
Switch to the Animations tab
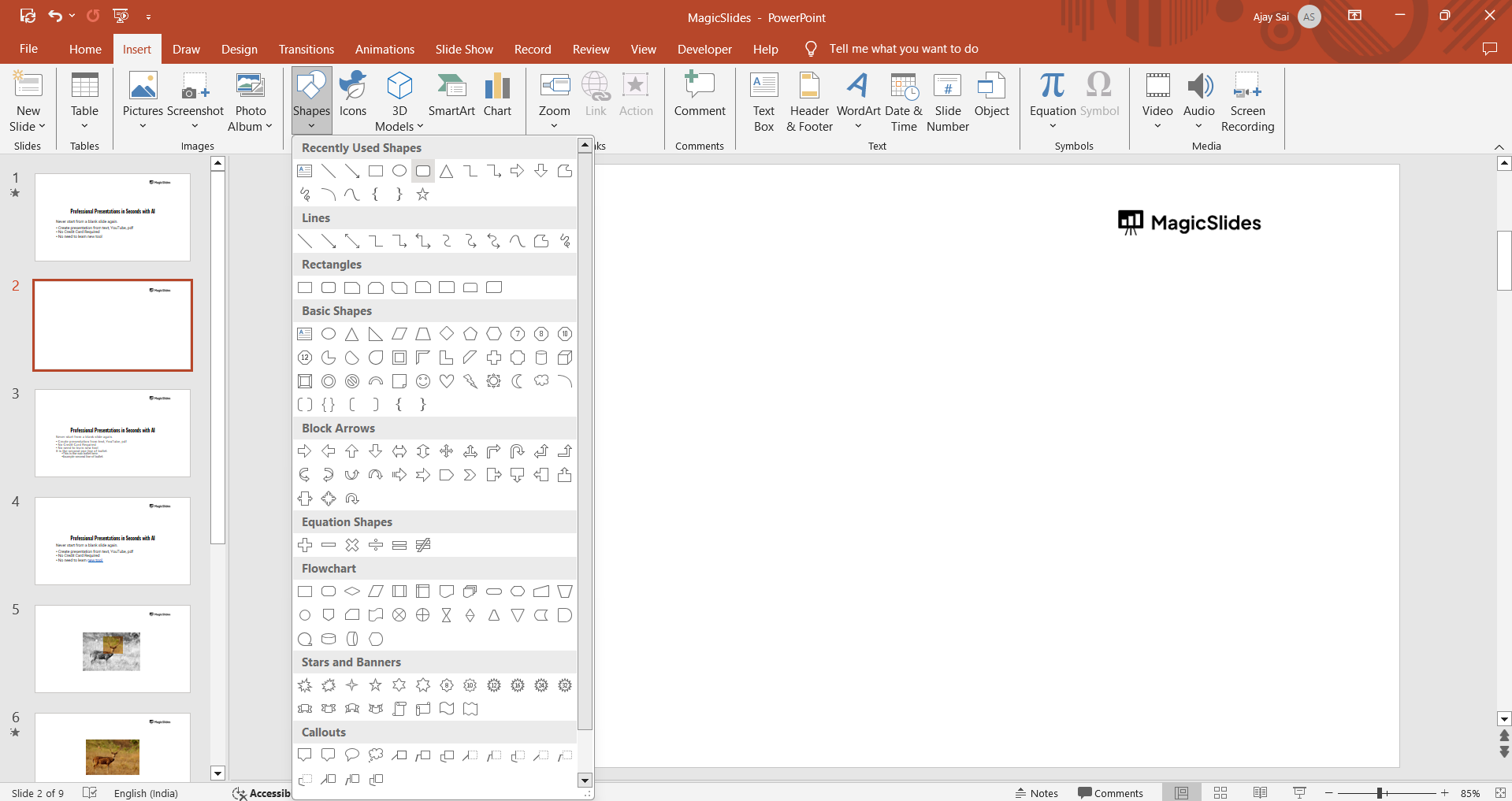tap(385, 49)
